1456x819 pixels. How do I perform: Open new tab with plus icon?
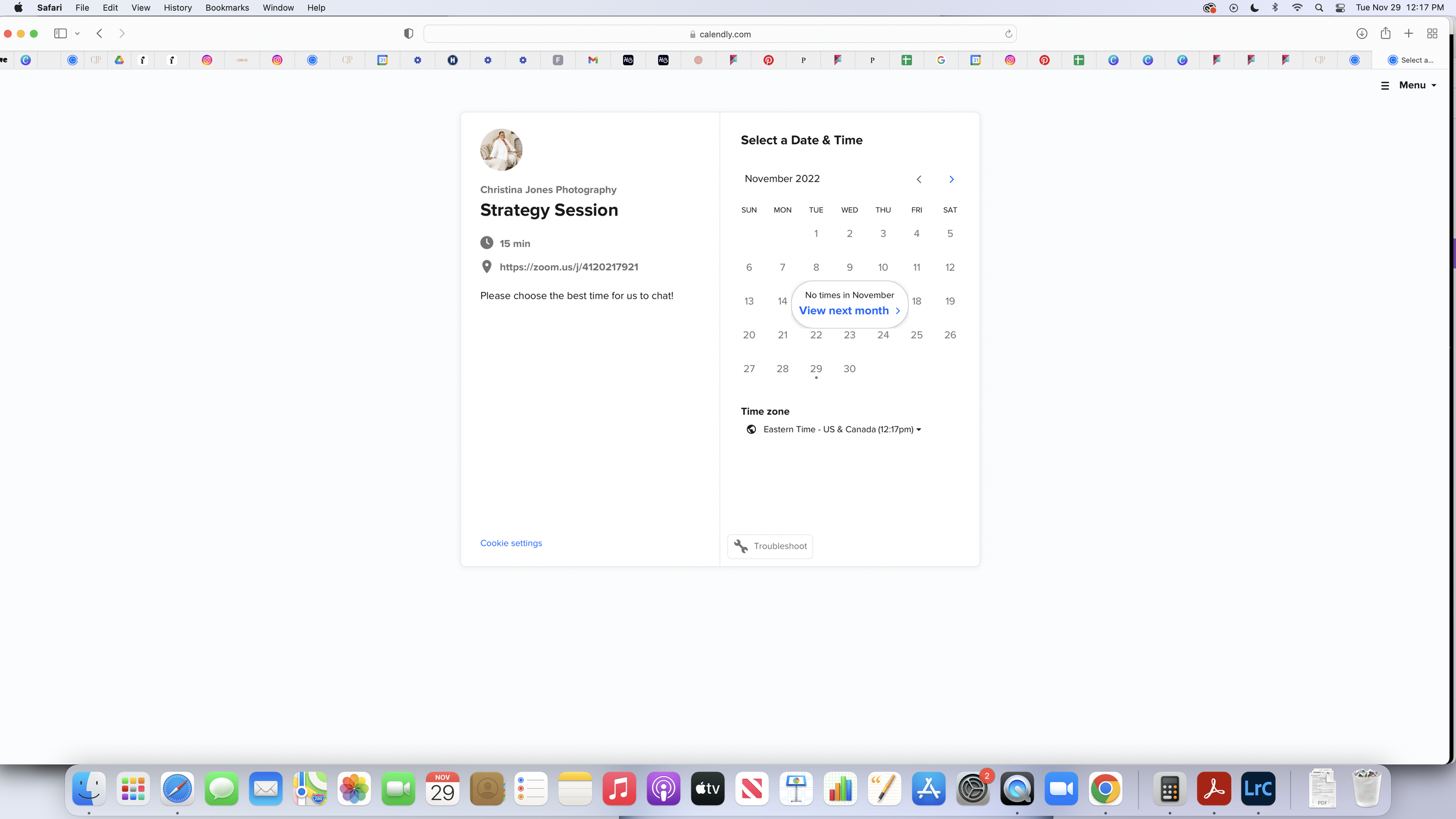(1408, 33)
